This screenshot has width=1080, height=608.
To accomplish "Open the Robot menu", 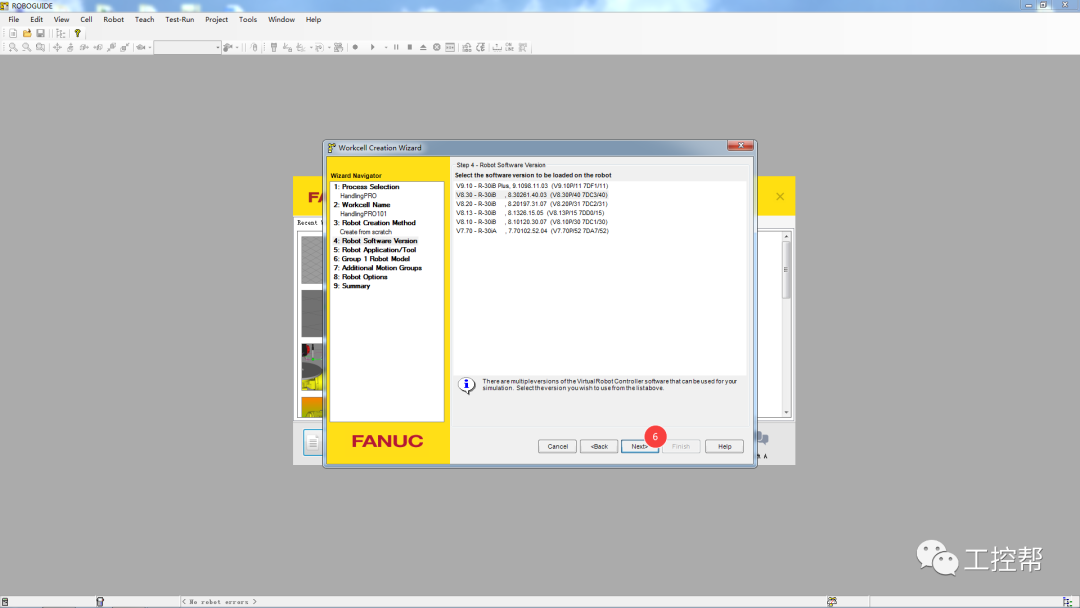I will [x=114, y=19].
